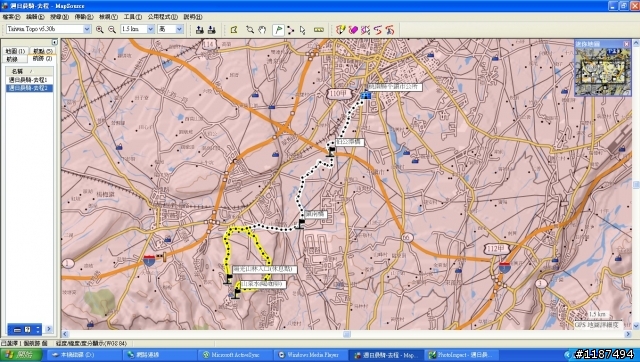Click the 陽光山林入口 waypoint label
Screen dimensions: 640x362
tap(264, 269)
